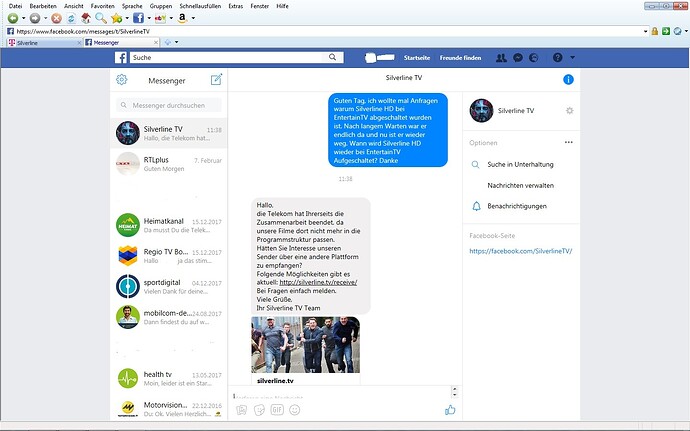Open Facebook logo home in blue bar
The width and height of the screenshot is (690, 431).
pos(121,58)
